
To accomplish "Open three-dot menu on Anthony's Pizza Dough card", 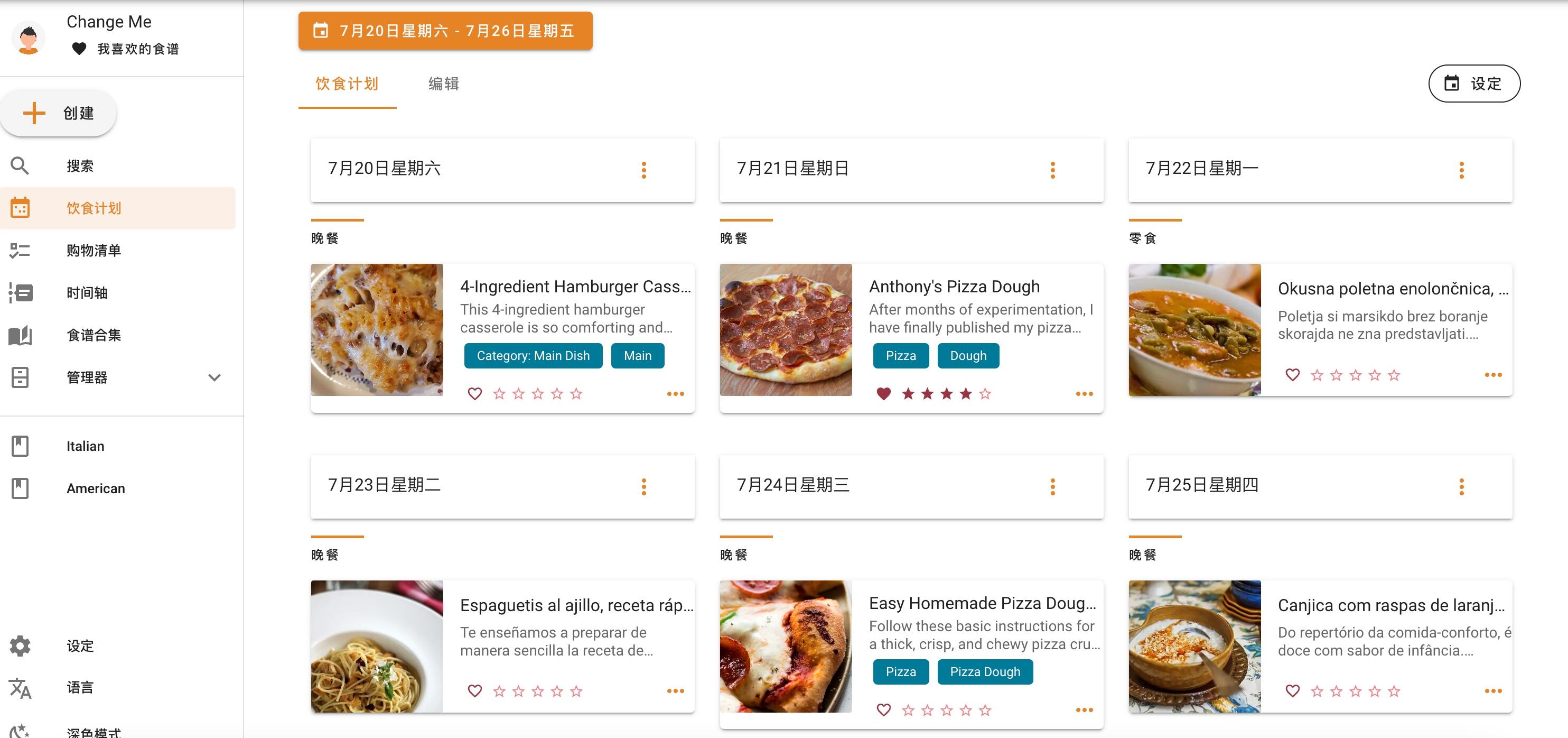I will (1085, 394).
